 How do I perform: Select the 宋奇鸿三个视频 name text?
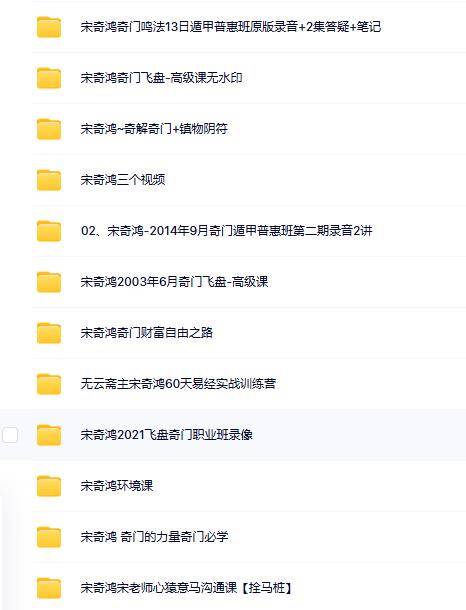click(x=123, y=180)
